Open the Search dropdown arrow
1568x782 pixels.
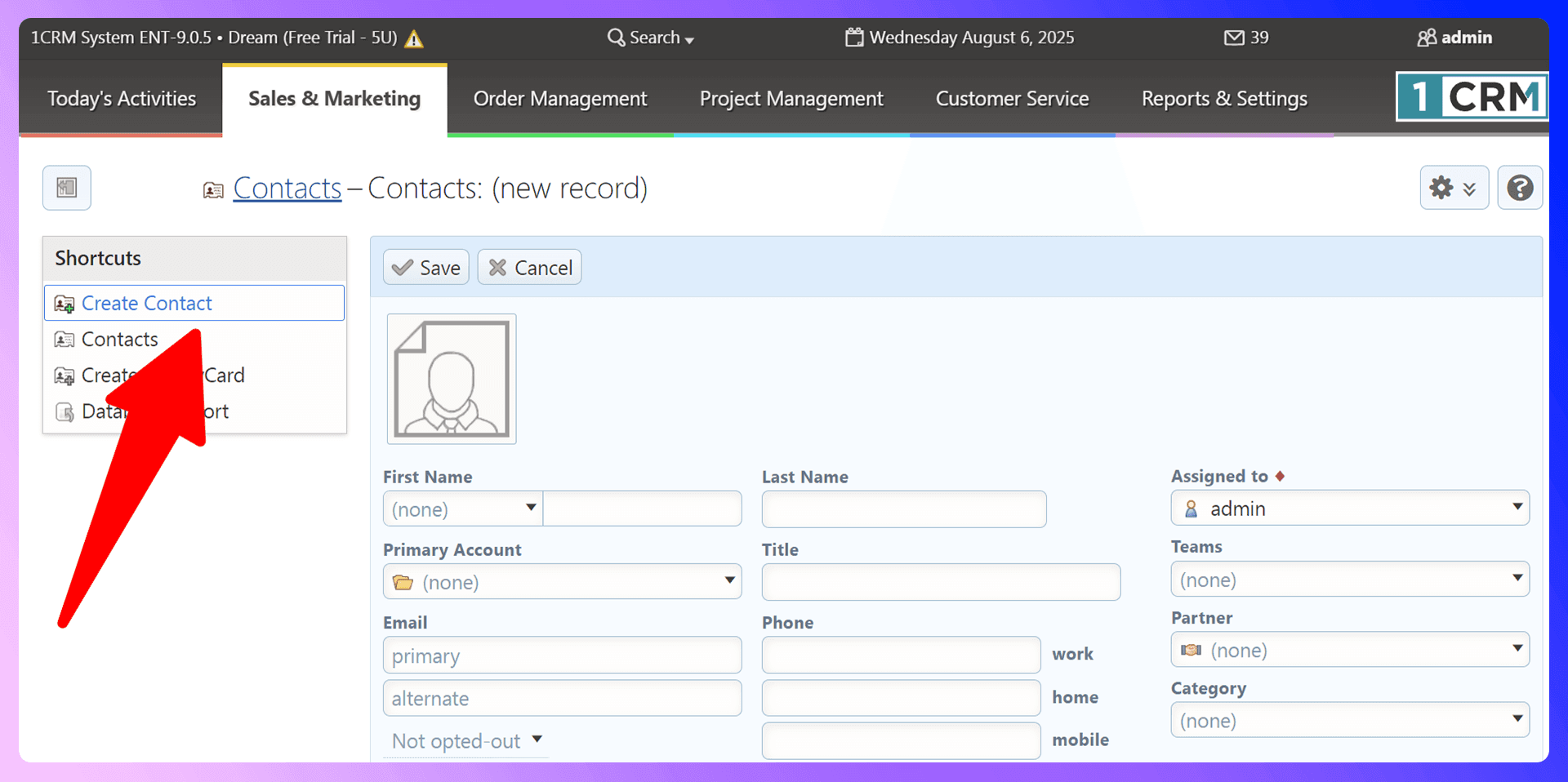coord(689,40)
